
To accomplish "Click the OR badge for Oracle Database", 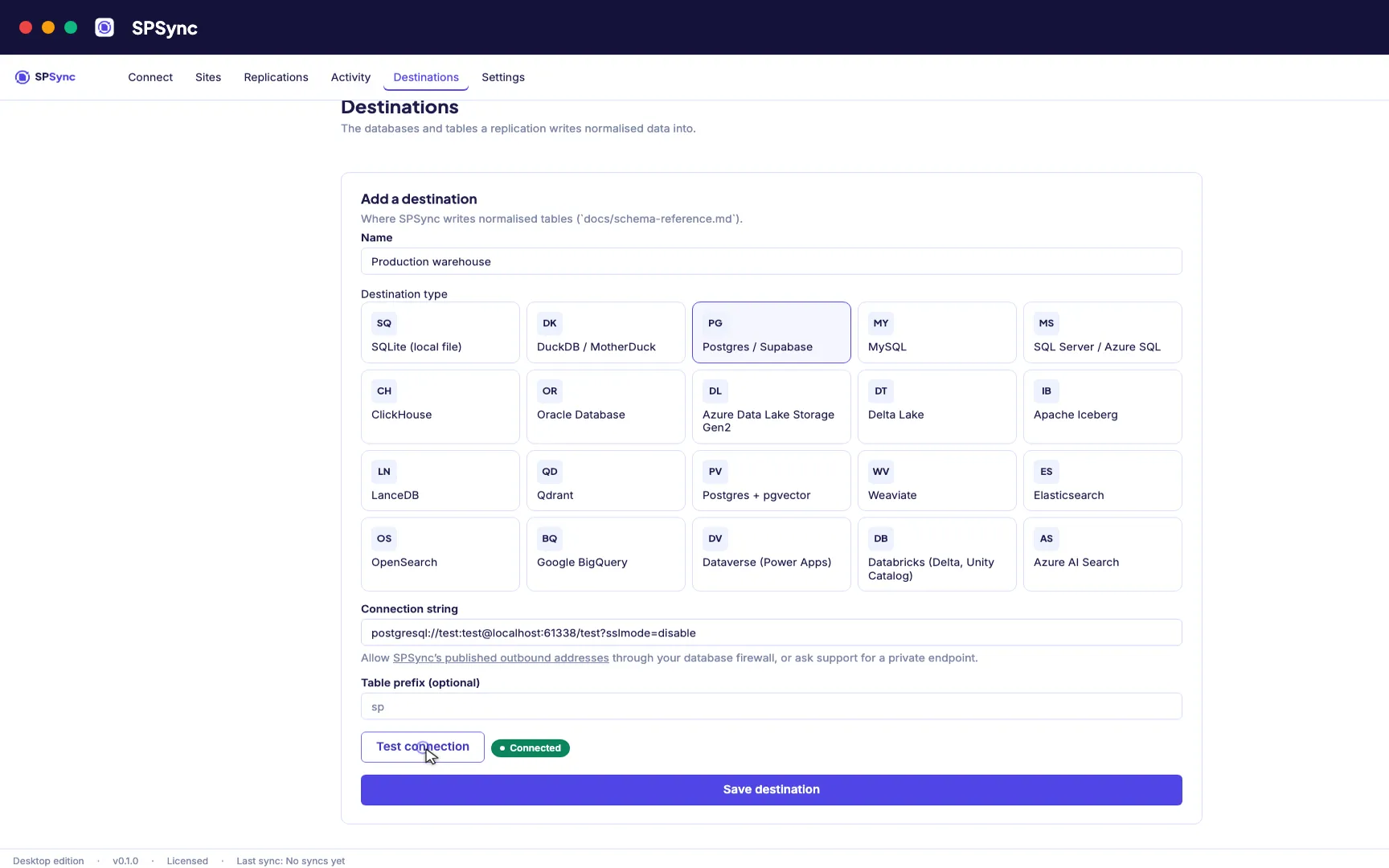I will [x=550, y=391].
